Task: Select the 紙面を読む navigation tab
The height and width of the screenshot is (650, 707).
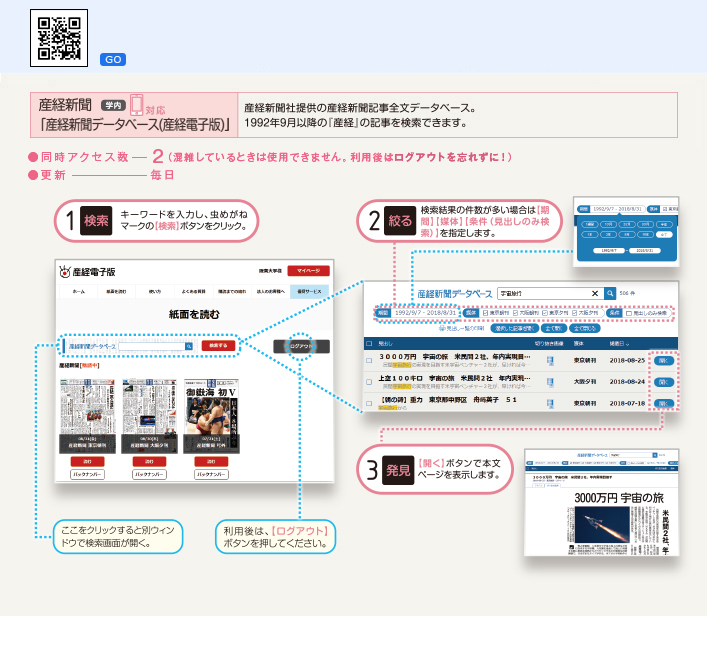Action: pyautogui.click(x=116, y=292)
